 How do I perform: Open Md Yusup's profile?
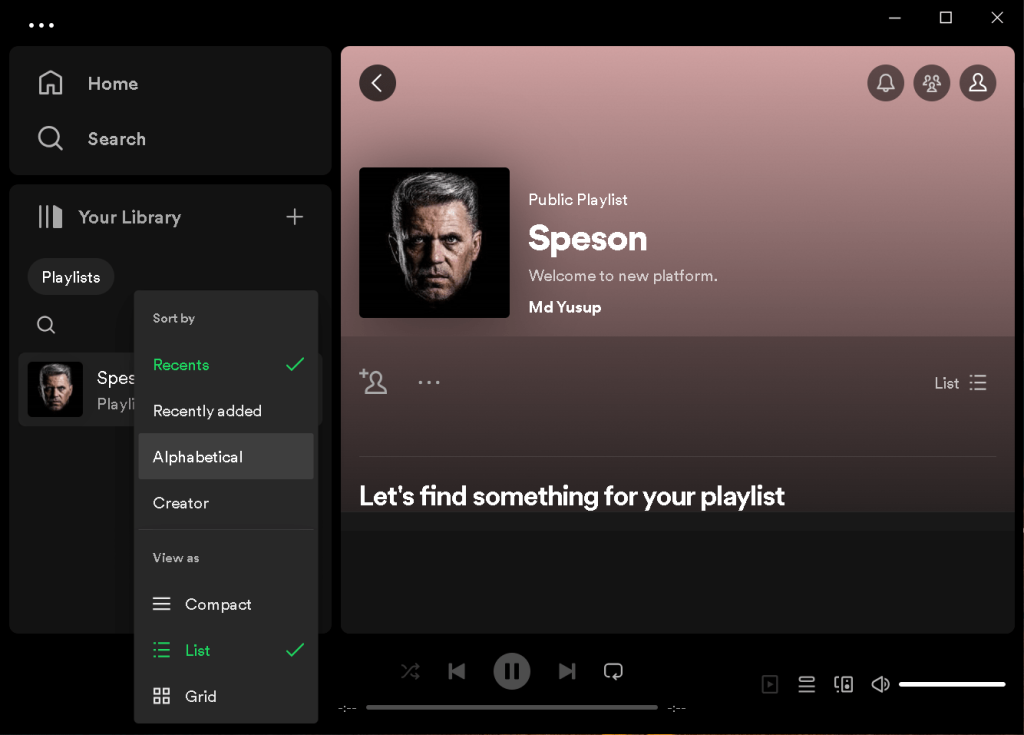[x=564, y=307]
